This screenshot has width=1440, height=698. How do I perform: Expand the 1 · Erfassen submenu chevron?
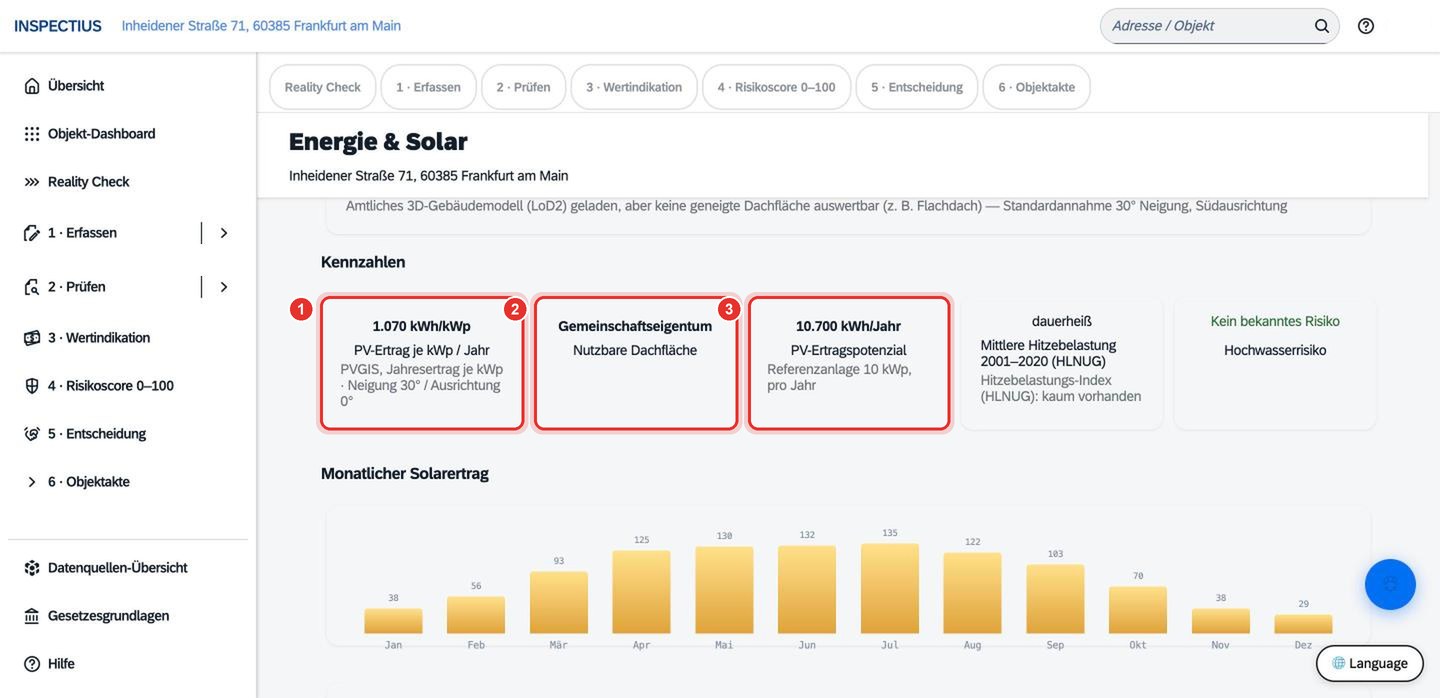coord(223,233)
